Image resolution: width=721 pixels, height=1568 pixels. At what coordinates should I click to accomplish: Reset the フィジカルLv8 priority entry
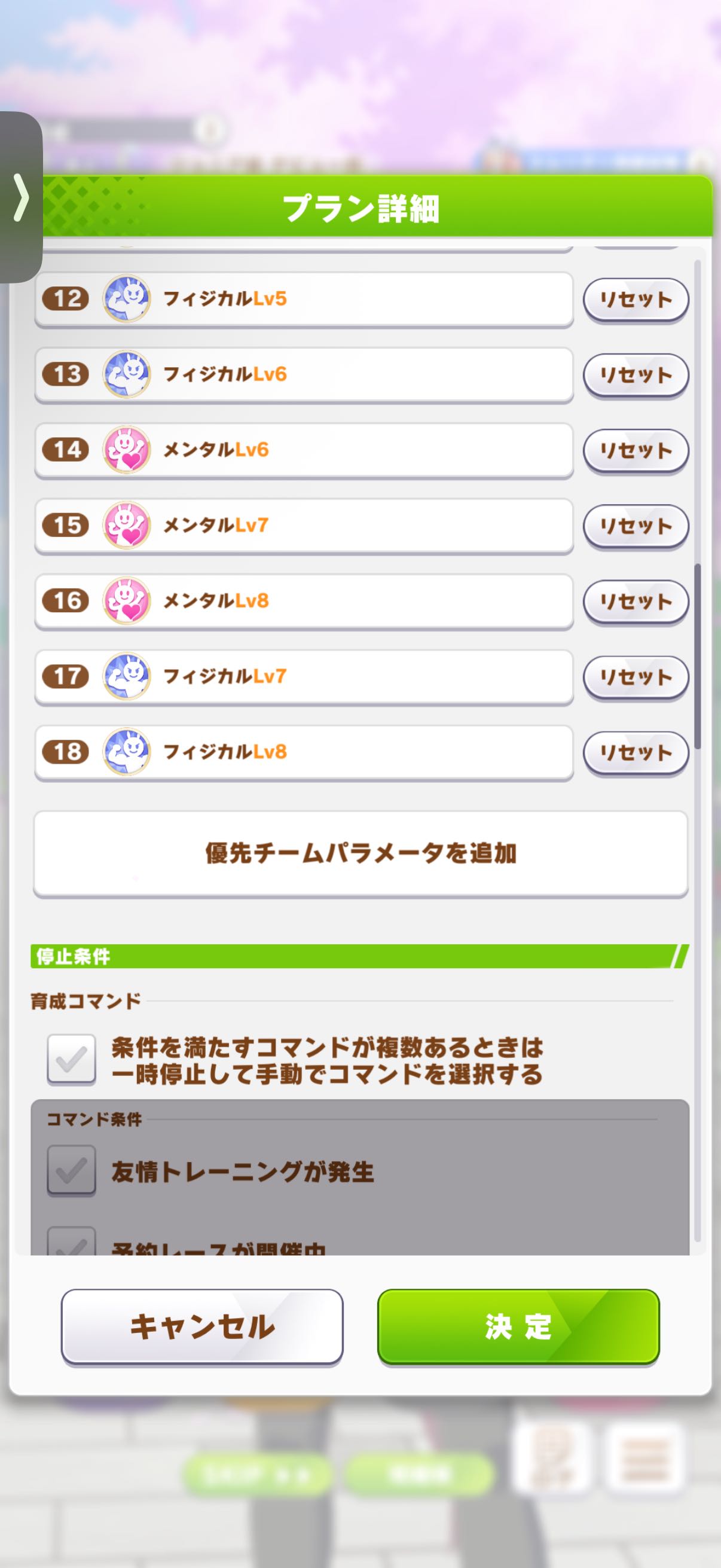click(x=636, y=752)
